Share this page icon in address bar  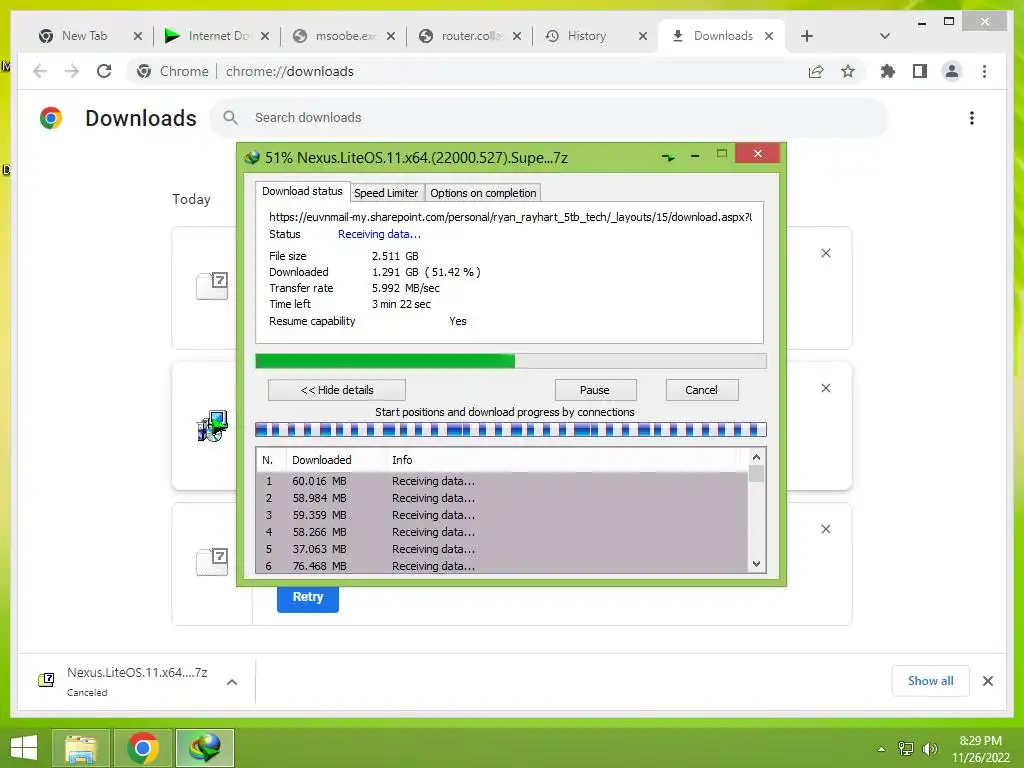point(816,71)
